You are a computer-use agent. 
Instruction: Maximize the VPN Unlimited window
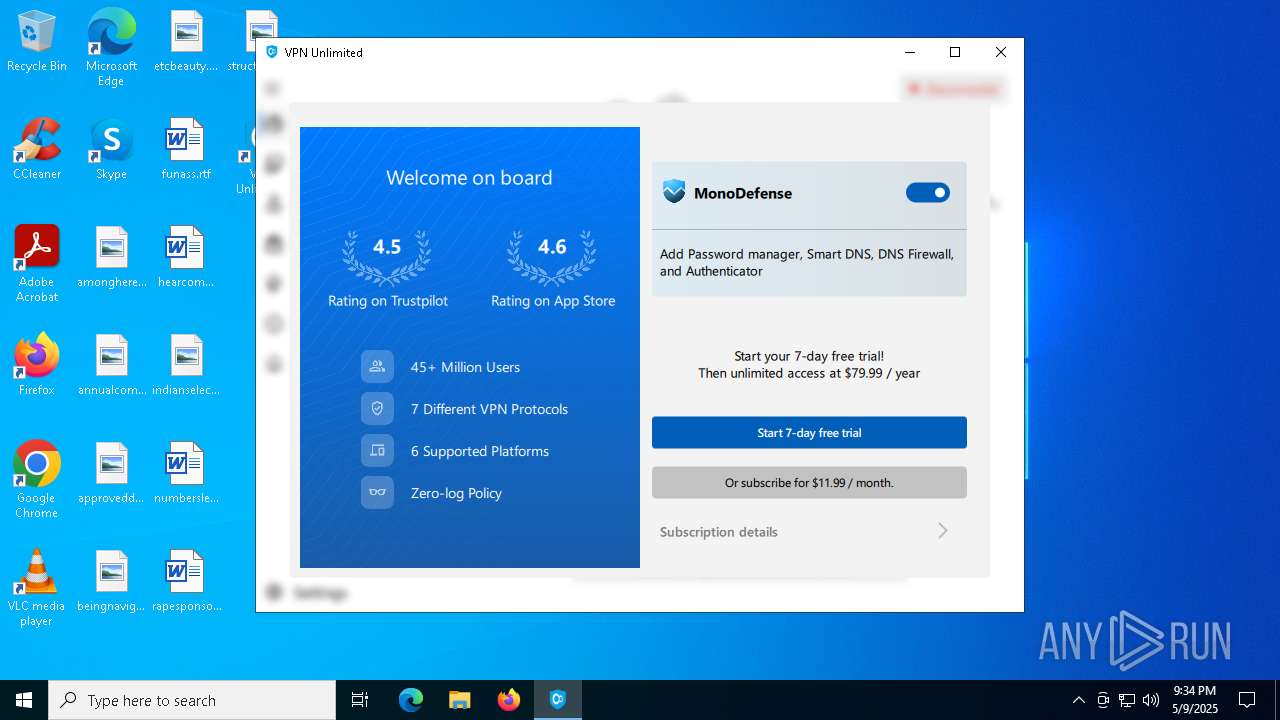(x=955, y=52)
